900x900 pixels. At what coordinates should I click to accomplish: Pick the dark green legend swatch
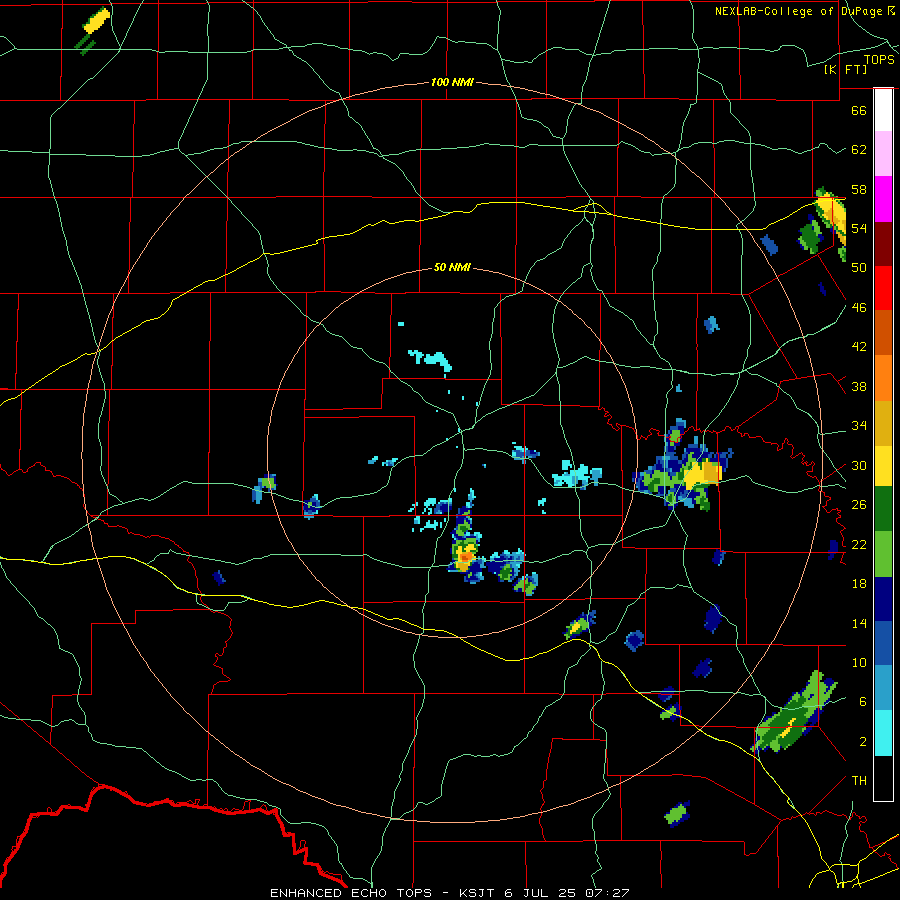coord(883,508)
